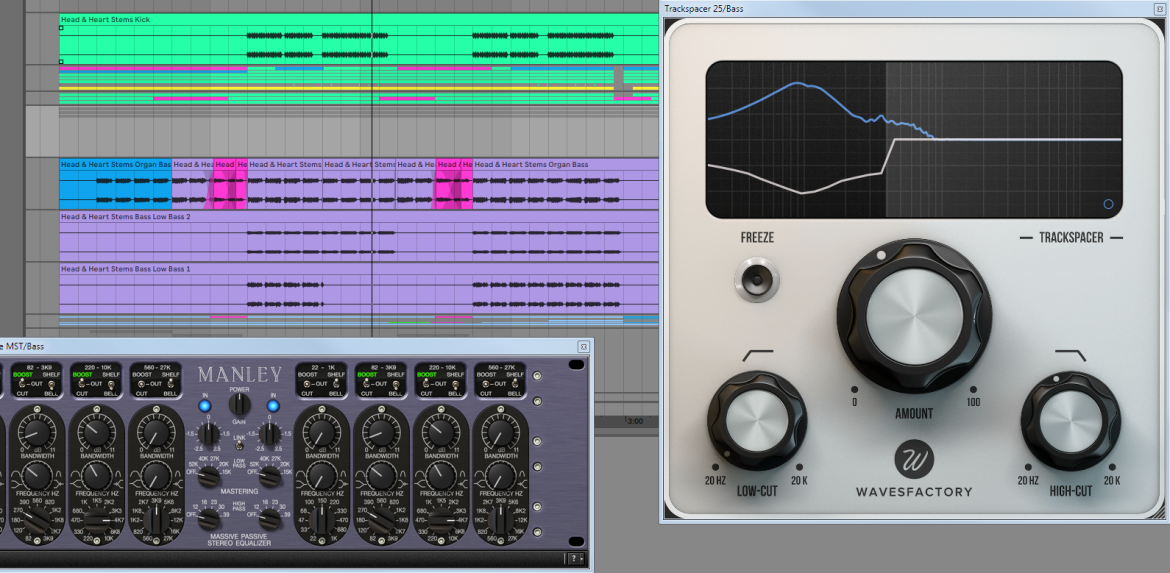
Task: Click the Low-Cut knob in Trackspacer
Action: tap(757, 422)
